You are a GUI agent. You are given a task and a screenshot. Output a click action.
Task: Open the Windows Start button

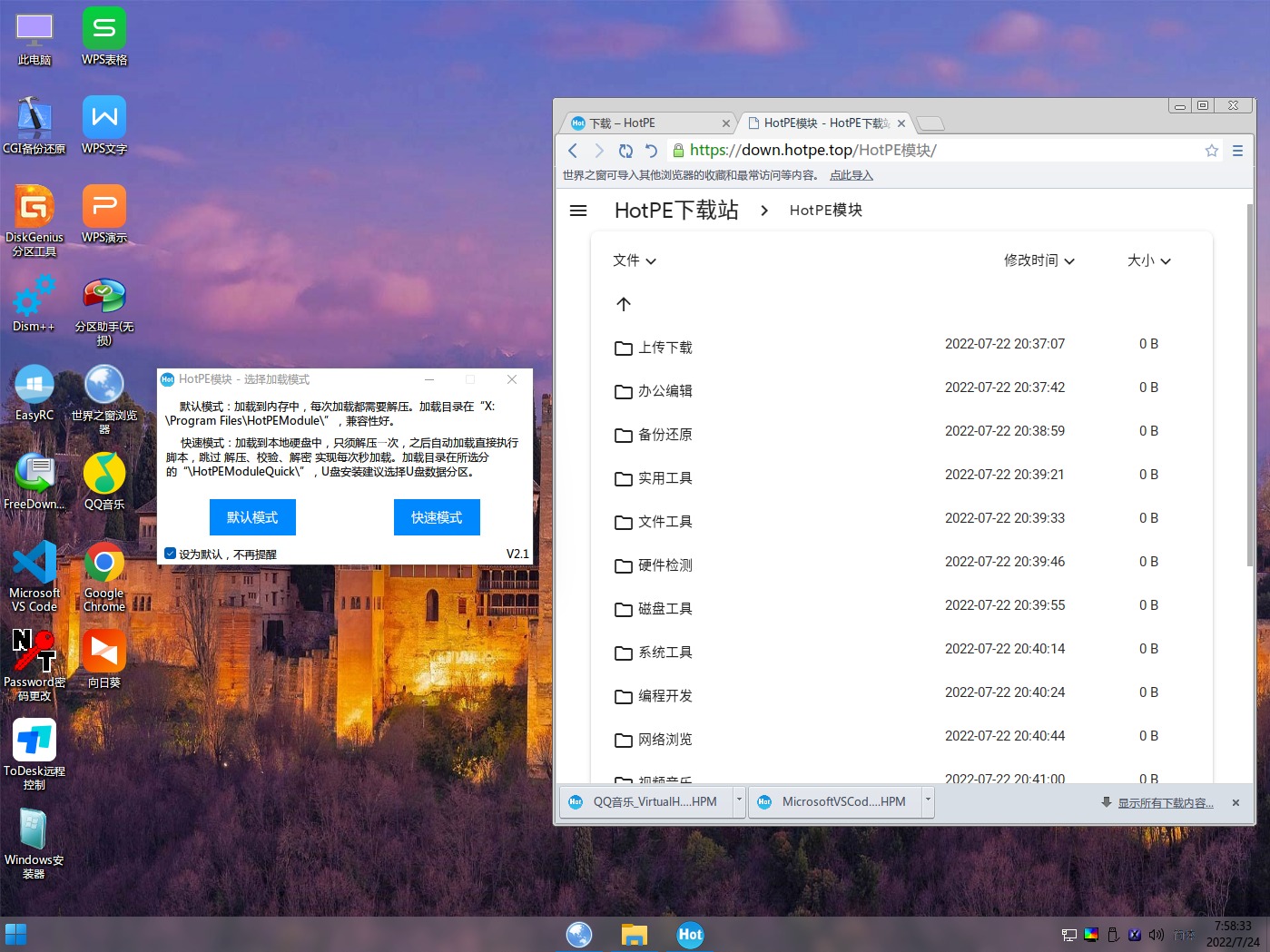tap(15, 934)
